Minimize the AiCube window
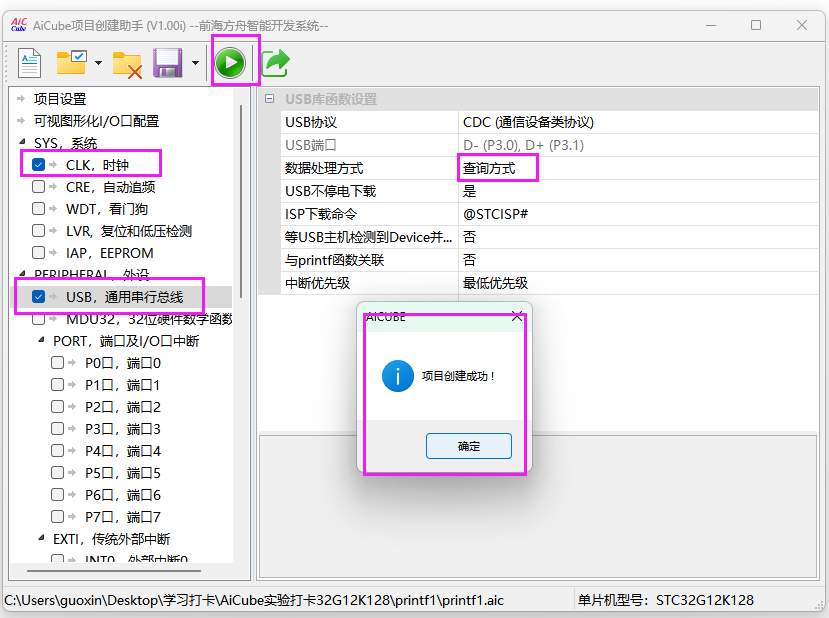 pyautogui.click(x=711, y=25)
